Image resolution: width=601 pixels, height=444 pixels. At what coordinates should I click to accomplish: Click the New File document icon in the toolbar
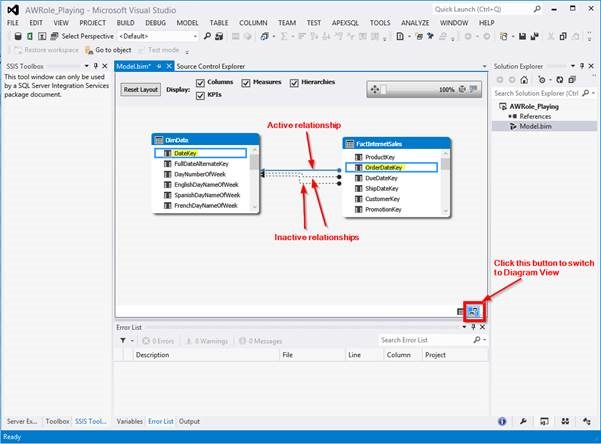tap(400, 36)
